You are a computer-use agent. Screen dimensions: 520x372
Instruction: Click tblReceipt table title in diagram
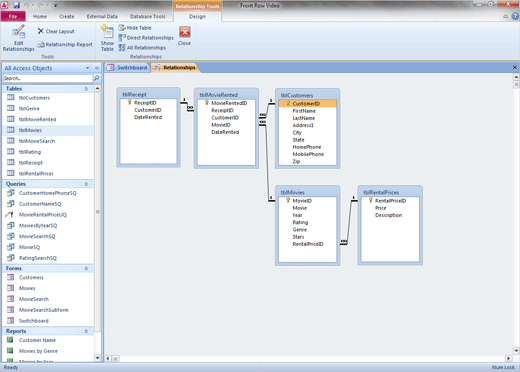click(x=134, y=94)
